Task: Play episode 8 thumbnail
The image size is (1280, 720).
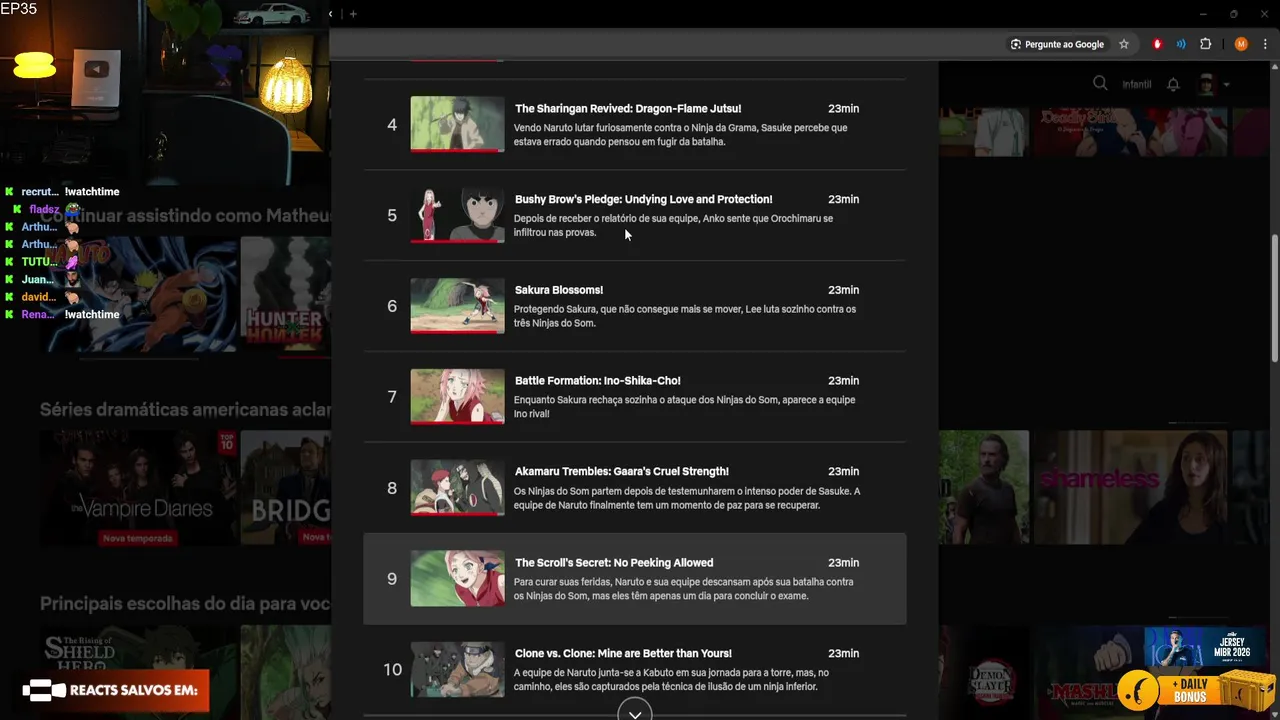Action: pyautogui.click(x=457, y=488)
